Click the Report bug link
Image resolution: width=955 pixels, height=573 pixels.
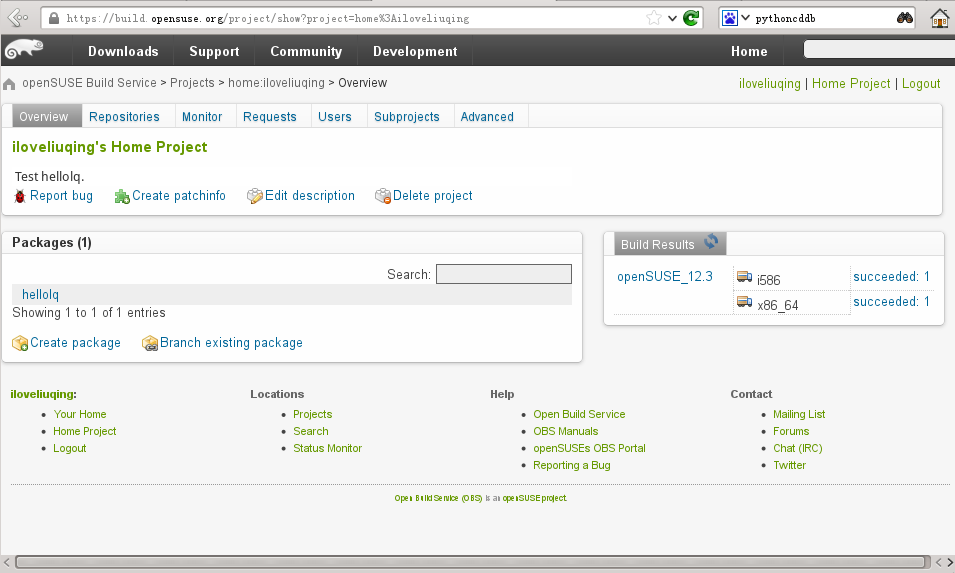coord(62,195)
